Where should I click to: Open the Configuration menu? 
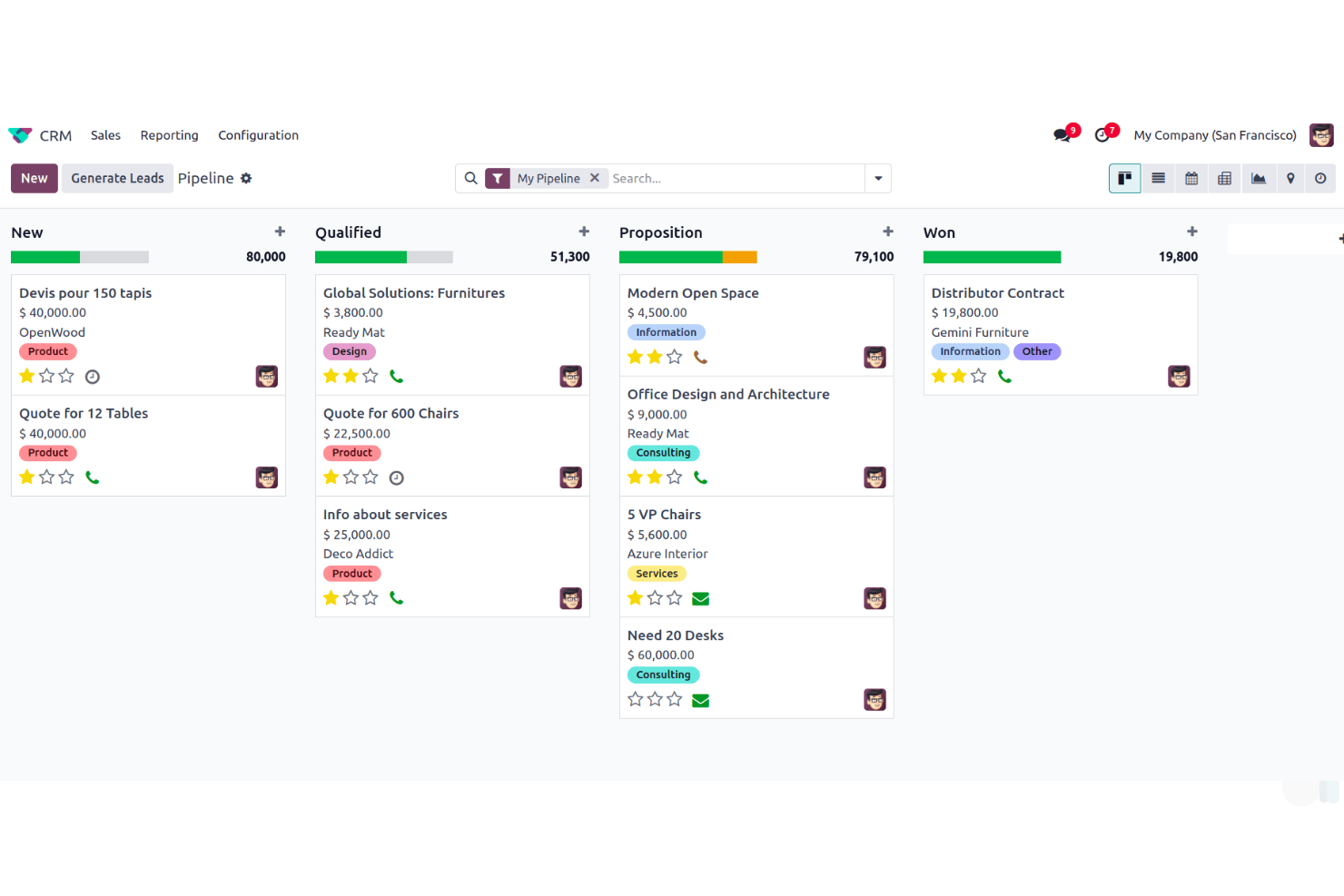click(258, 134)
